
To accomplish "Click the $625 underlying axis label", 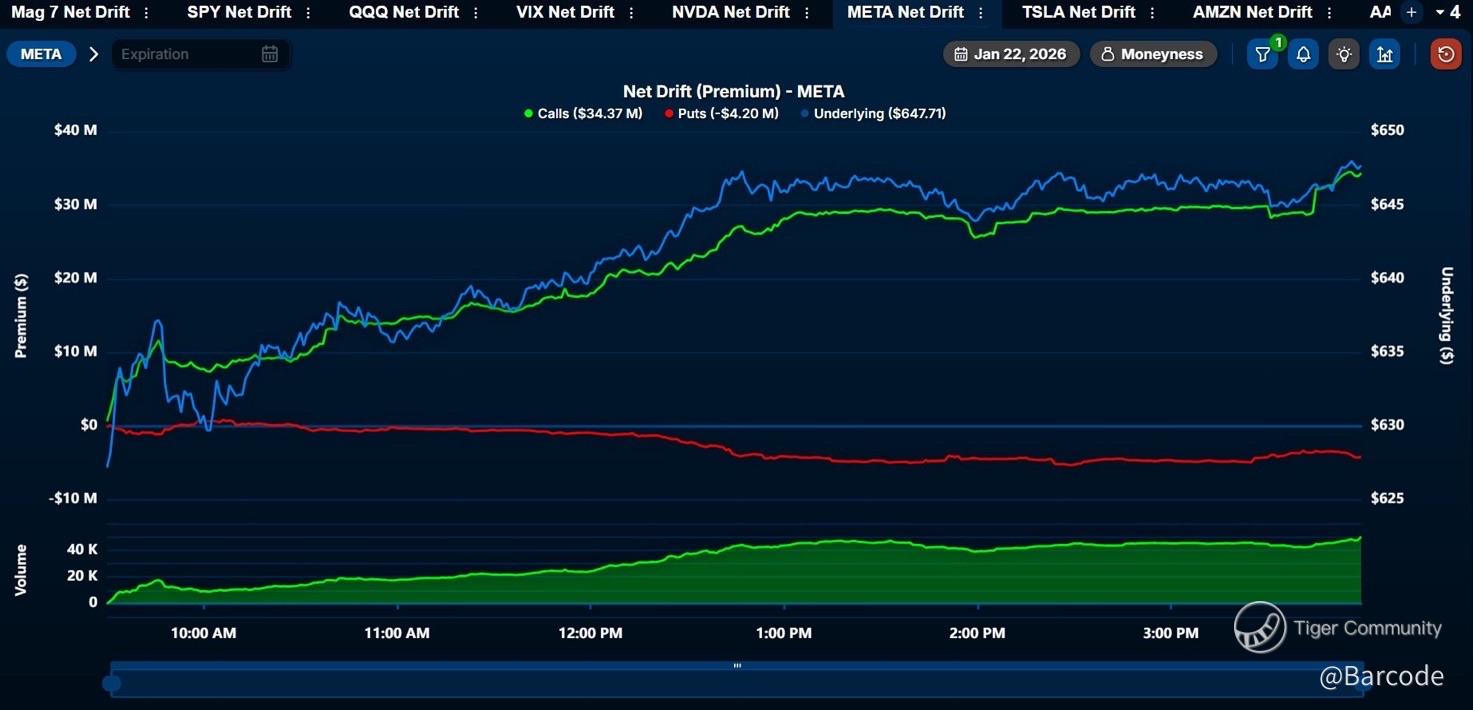I will coord(1388,498).
